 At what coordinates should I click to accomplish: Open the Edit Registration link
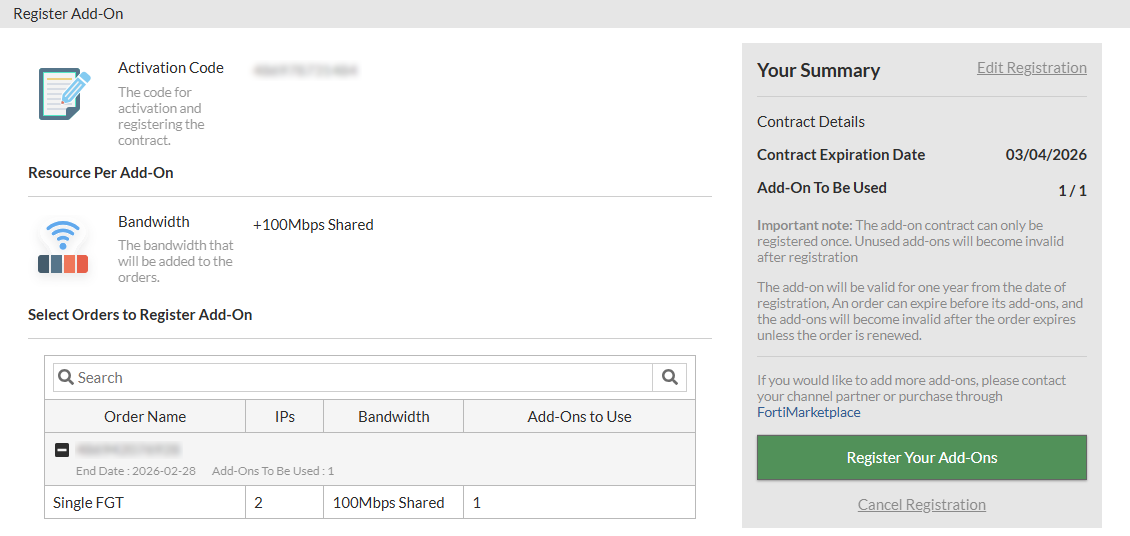coord(1031,68)
